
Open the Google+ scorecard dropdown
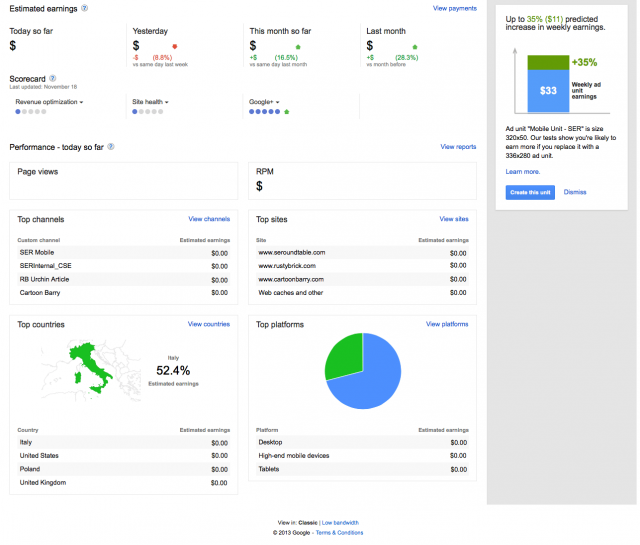(264, 102)
